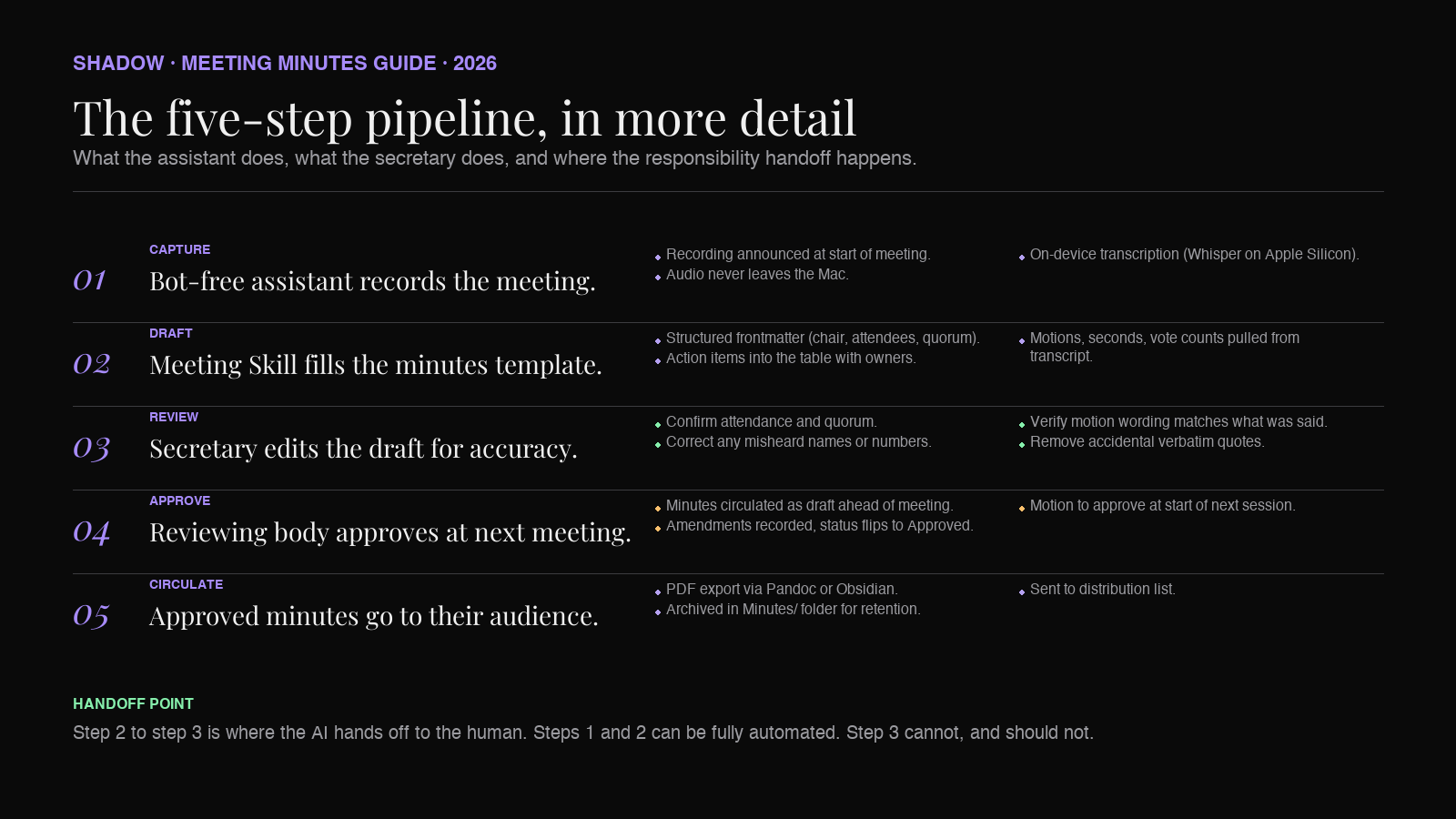
Task: Click step number 05
Action: tap(91, 615)
